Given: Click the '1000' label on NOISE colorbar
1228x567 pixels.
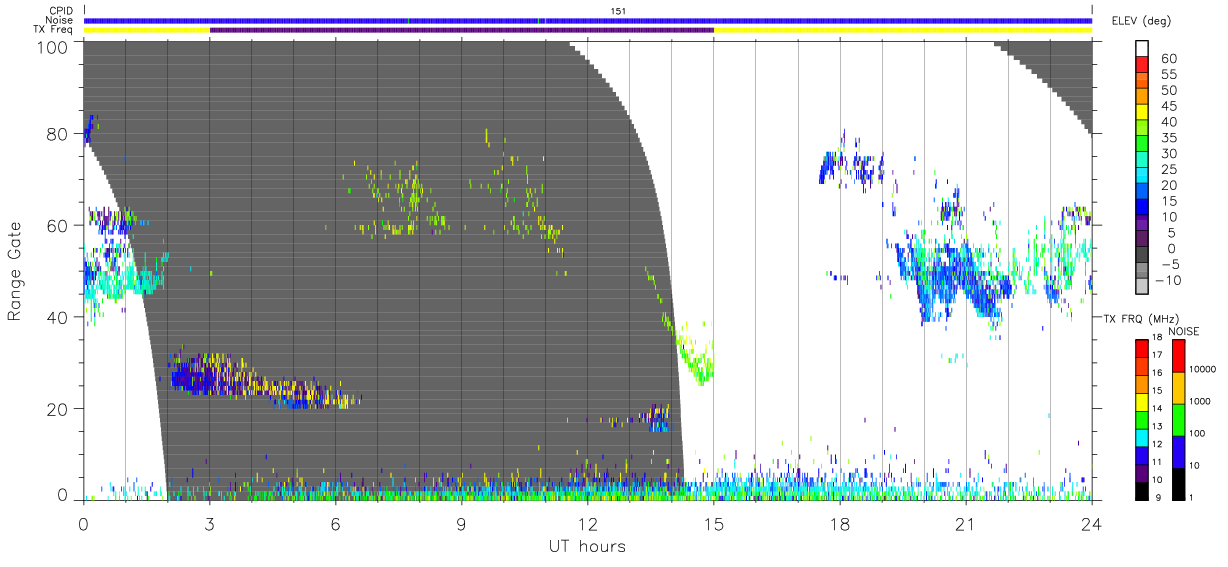Looking at the screenshot, I should 1200,401.
